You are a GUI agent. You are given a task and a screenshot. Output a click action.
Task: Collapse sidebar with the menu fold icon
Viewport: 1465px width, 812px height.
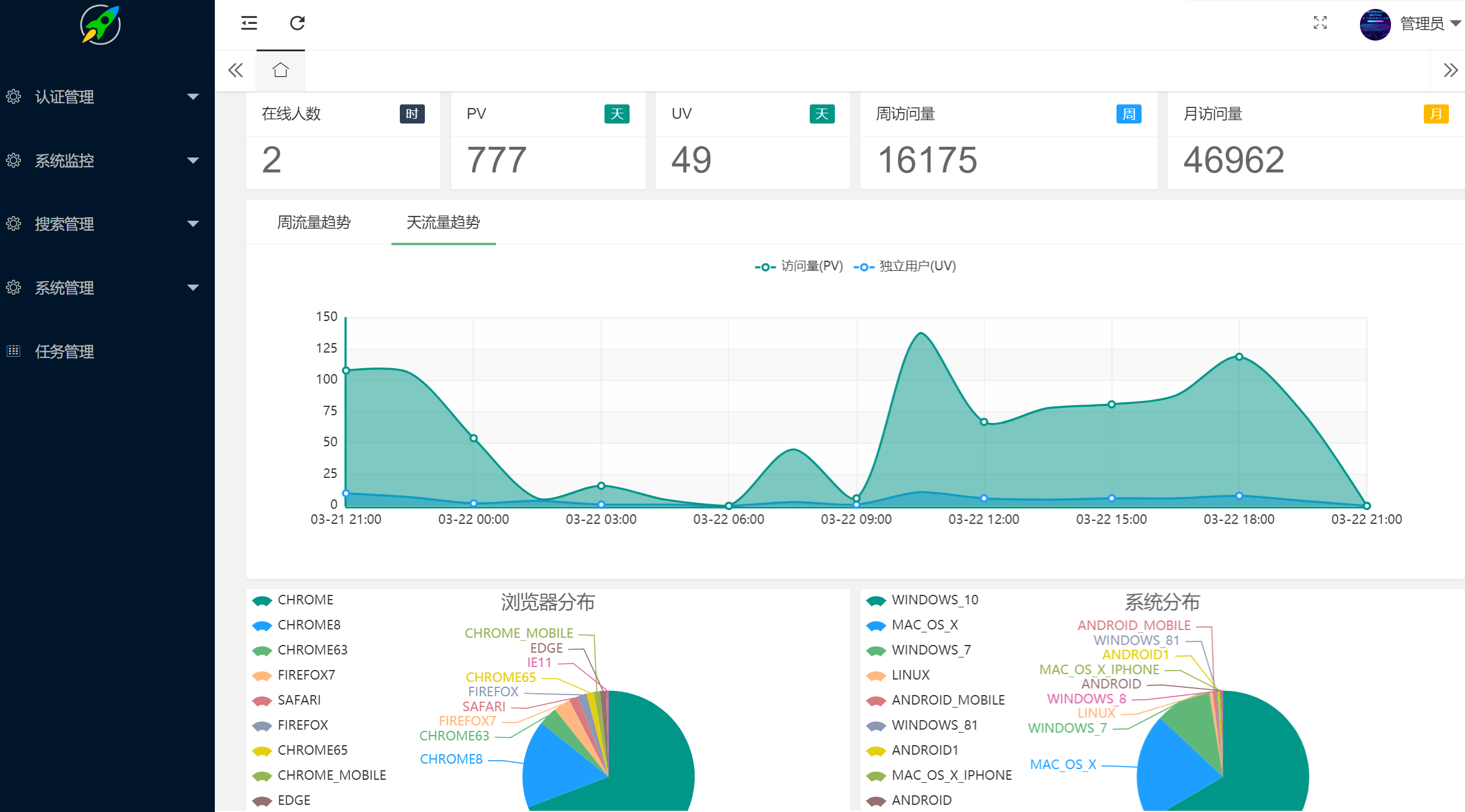[249, 23]
